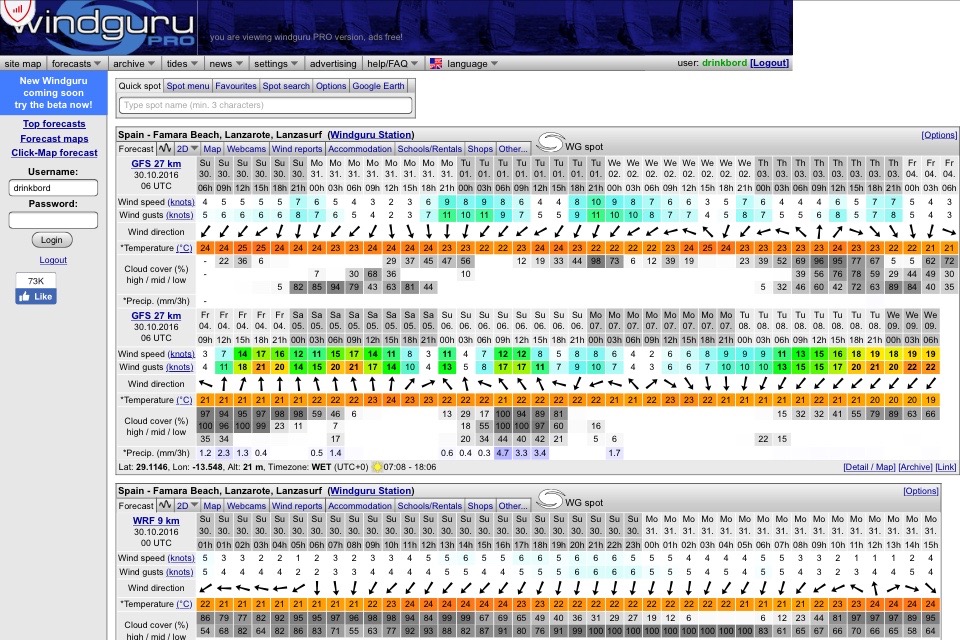
Task: Click the wave graph icon in WRF forecast toolbar
Action: tap(165, 505)
